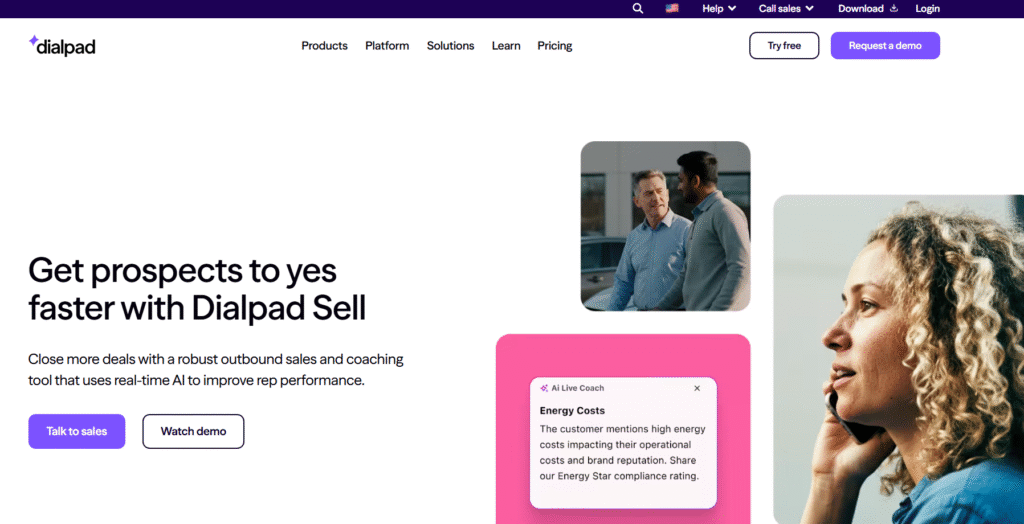Click the photo of woman on phone

pyautogui.click(x=898, y=358)
